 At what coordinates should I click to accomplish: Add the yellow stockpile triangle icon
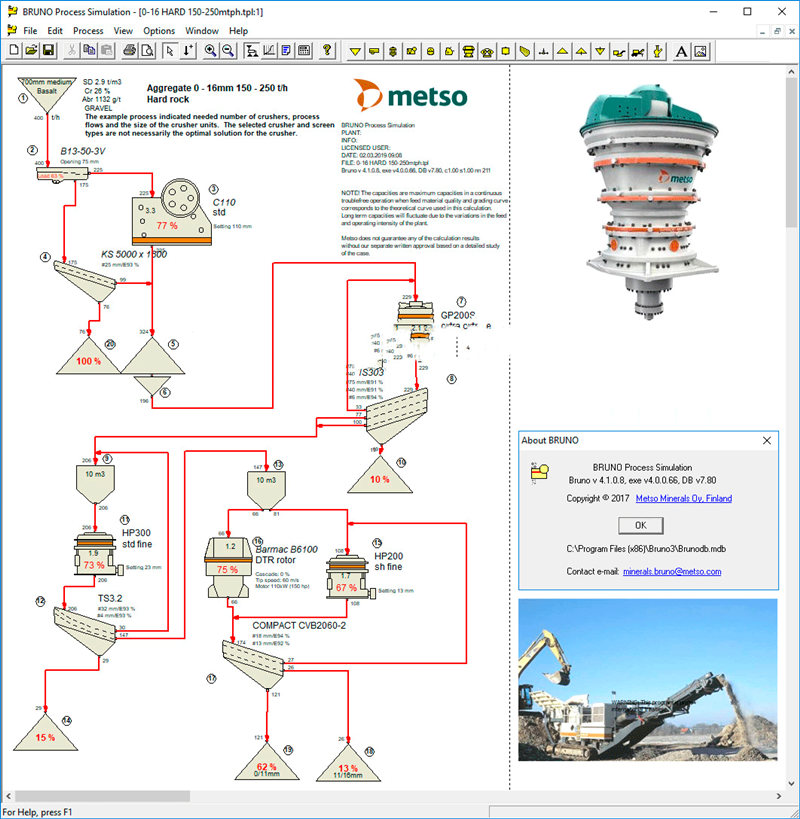point(562,51)
